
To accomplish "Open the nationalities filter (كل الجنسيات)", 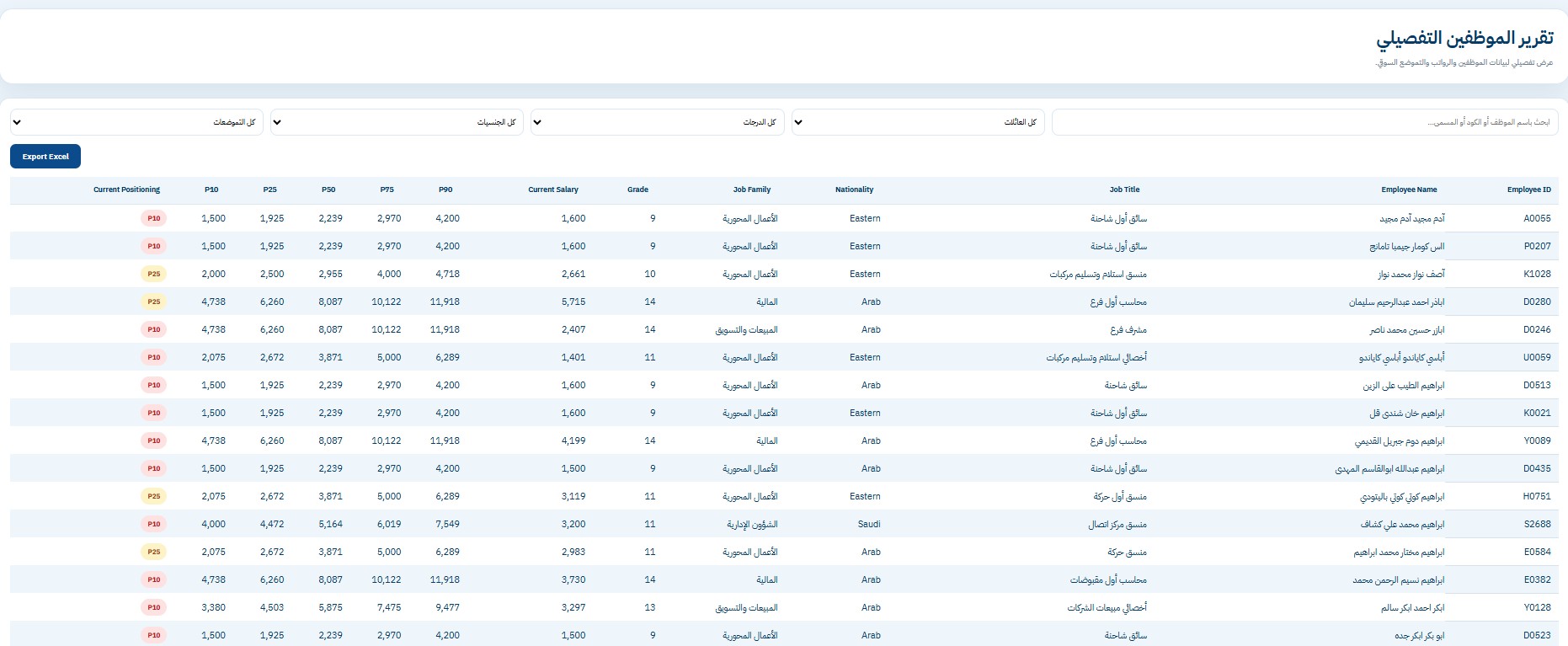I will point(397,122).
